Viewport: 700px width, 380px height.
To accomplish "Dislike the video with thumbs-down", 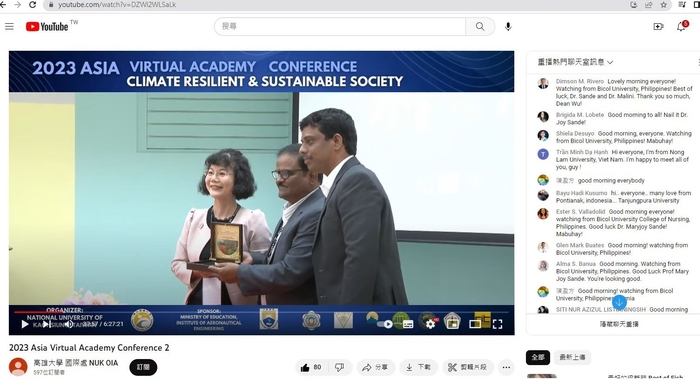I will pyautogui.click(x=340, y=367).
